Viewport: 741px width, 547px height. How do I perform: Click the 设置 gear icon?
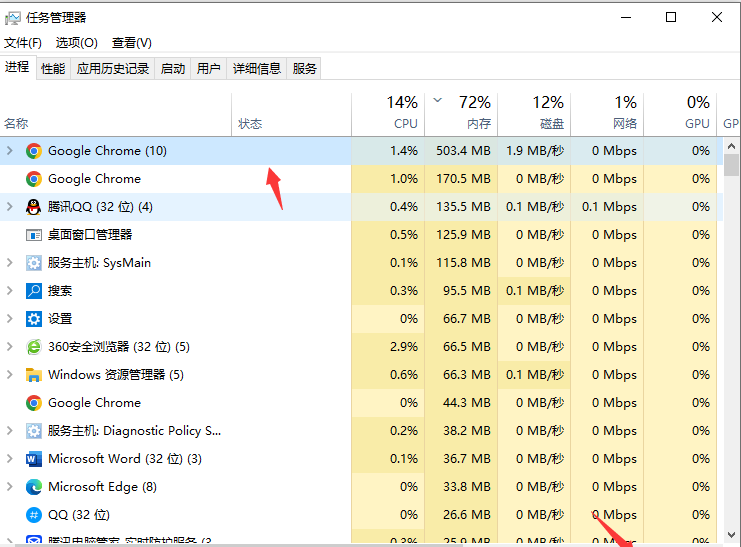click(x=34, y=319)
